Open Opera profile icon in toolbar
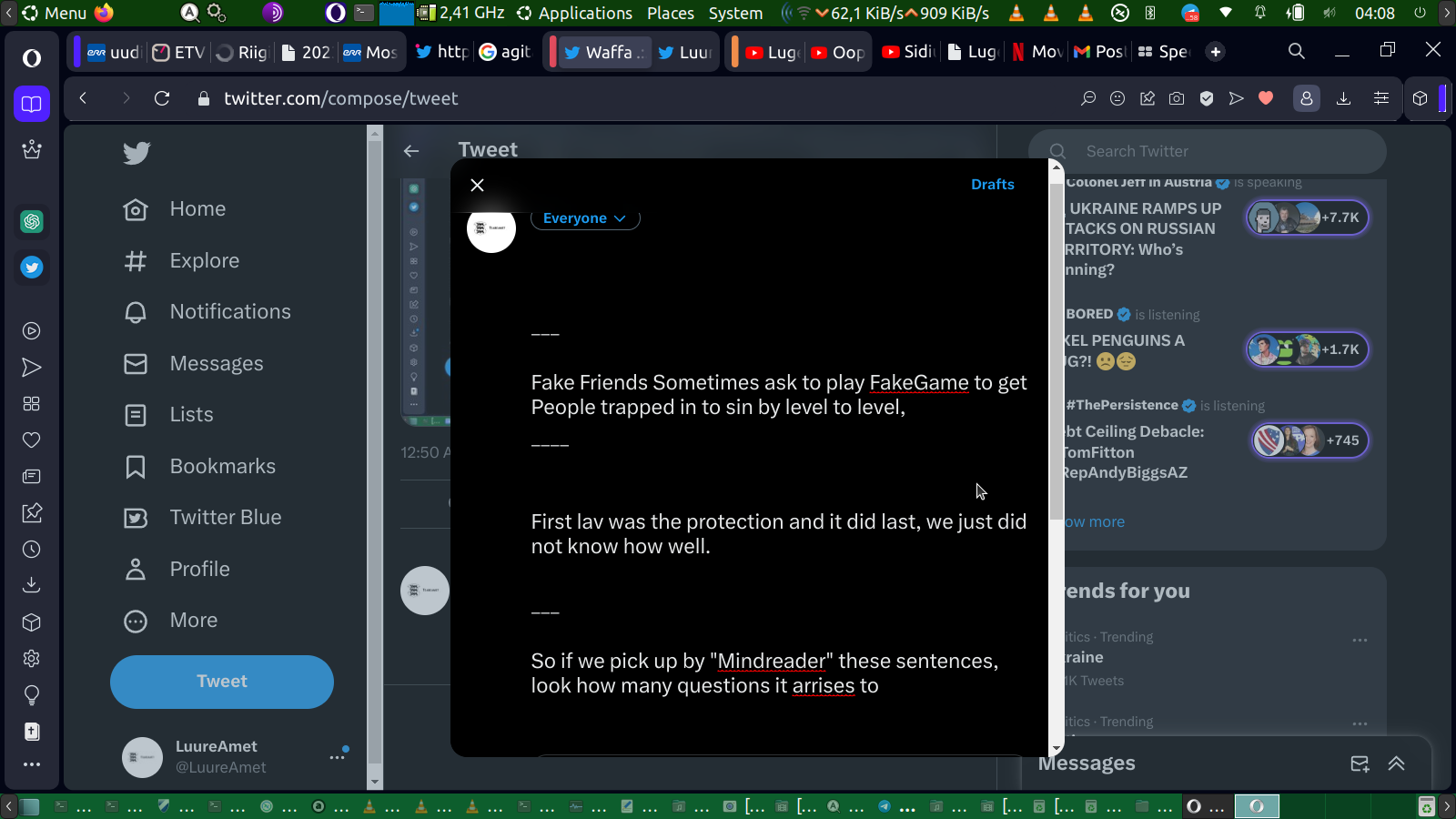The image size is (1456, 819). click(1307, 98)
